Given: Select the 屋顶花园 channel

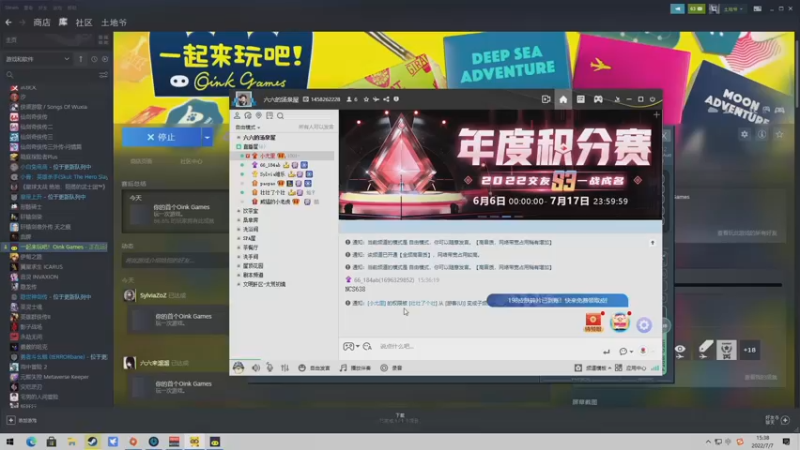Looking at the screenshot, I should [x=253, y=266].
